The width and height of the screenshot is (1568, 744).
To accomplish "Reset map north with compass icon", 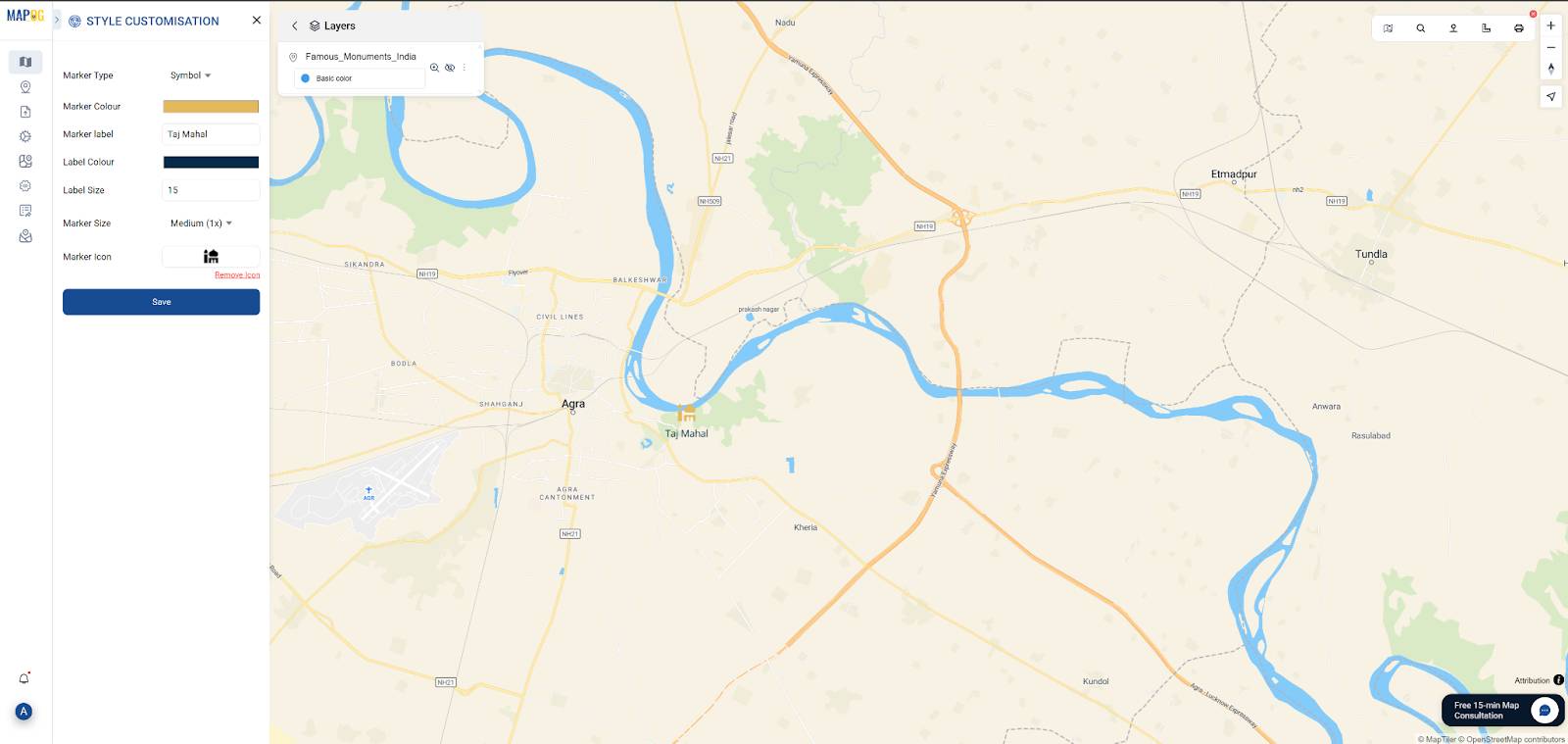I will [x=1550, y=69].
